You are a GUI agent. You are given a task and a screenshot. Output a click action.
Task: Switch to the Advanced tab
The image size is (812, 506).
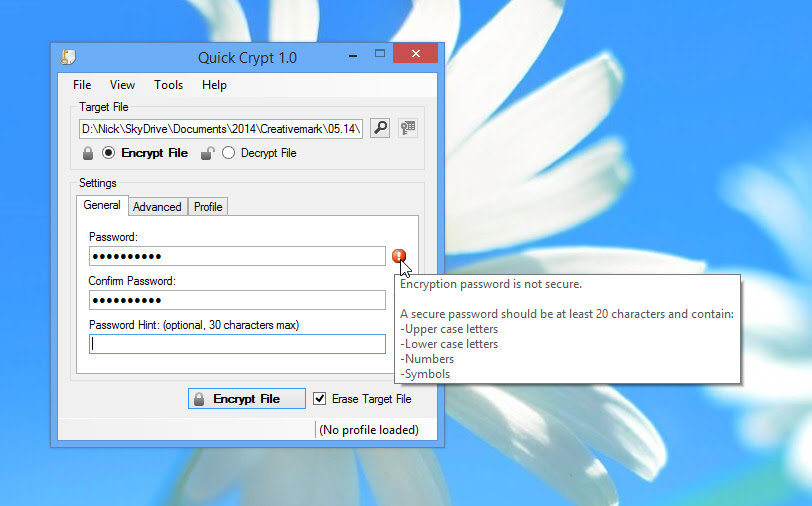tap(157, 207)
